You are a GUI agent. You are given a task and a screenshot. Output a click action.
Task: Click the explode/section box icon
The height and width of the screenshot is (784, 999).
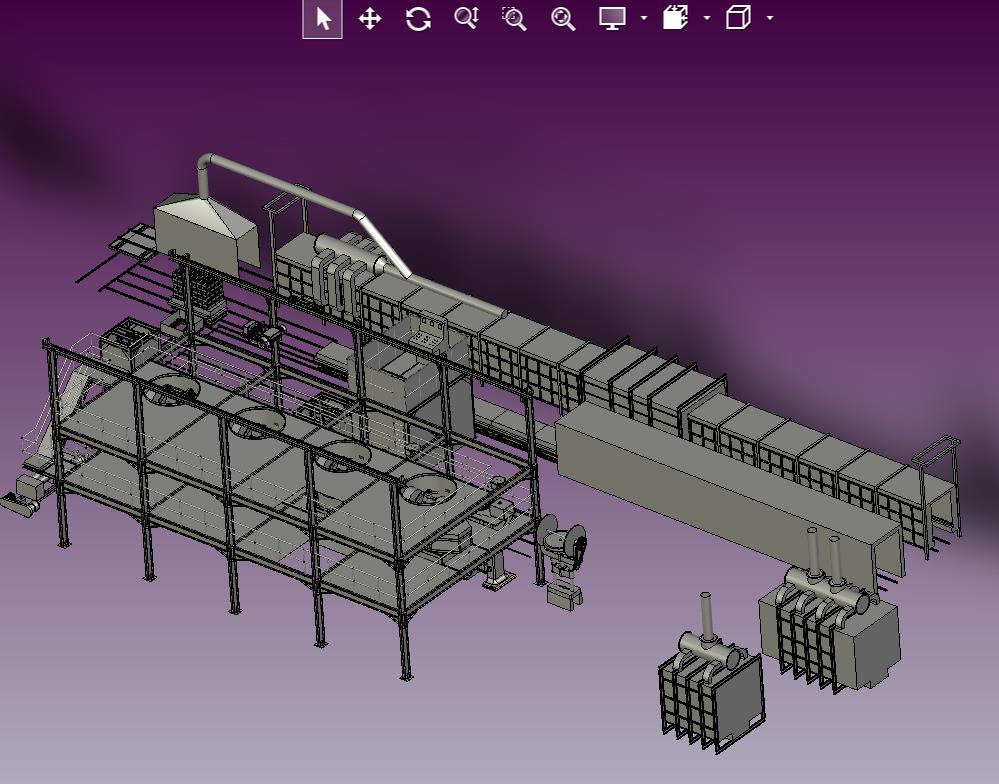tap(675, 18)
